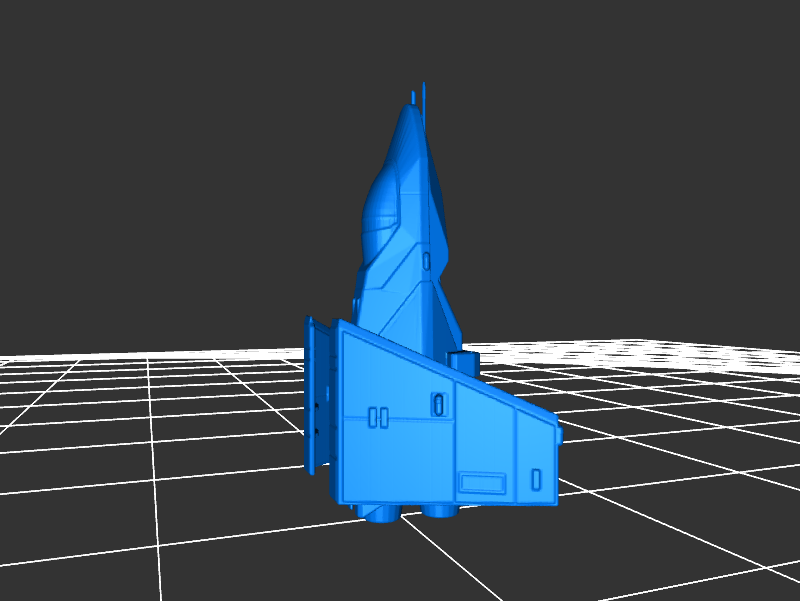
Task: Select the small slot on the upper hull
Action: pos(427,260)
